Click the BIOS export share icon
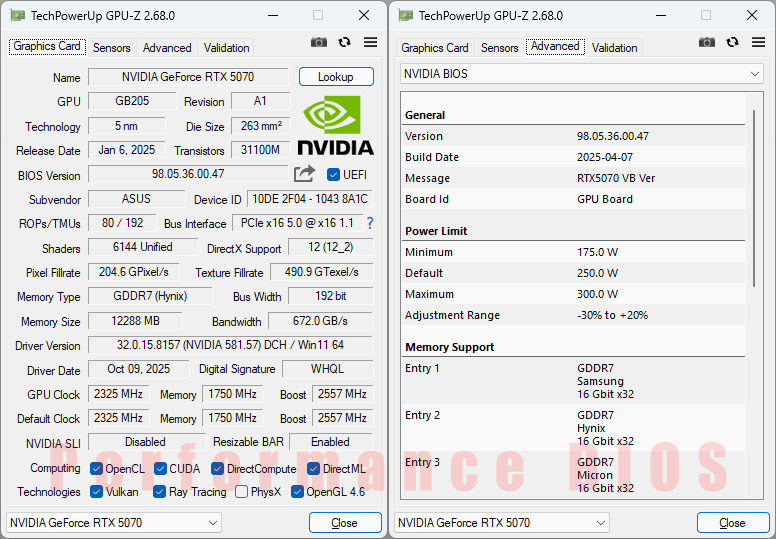Viewport: 776px width, 539px height. (304, 174)
